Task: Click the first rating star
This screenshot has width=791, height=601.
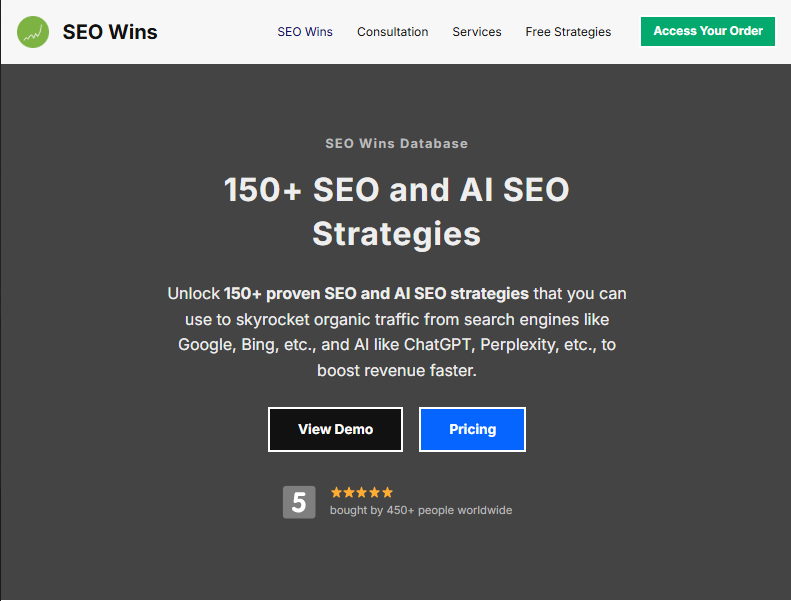Action: 336,492
